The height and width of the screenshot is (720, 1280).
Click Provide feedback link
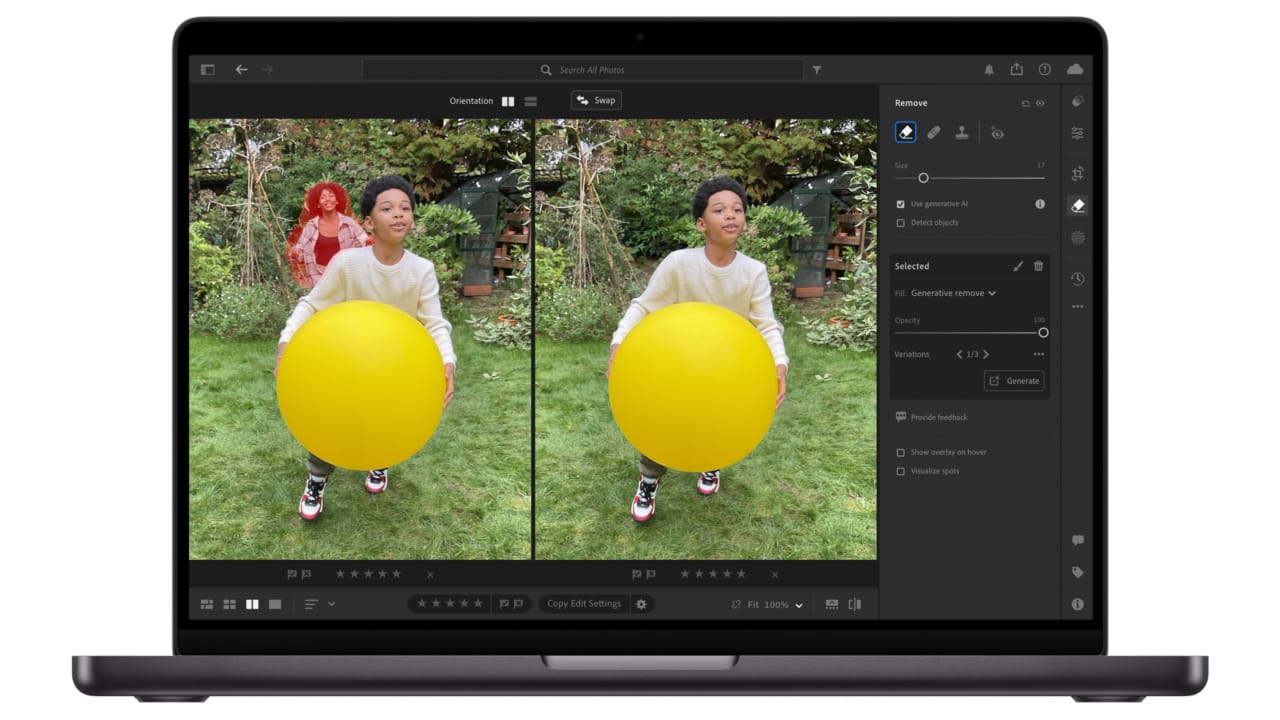931,417
